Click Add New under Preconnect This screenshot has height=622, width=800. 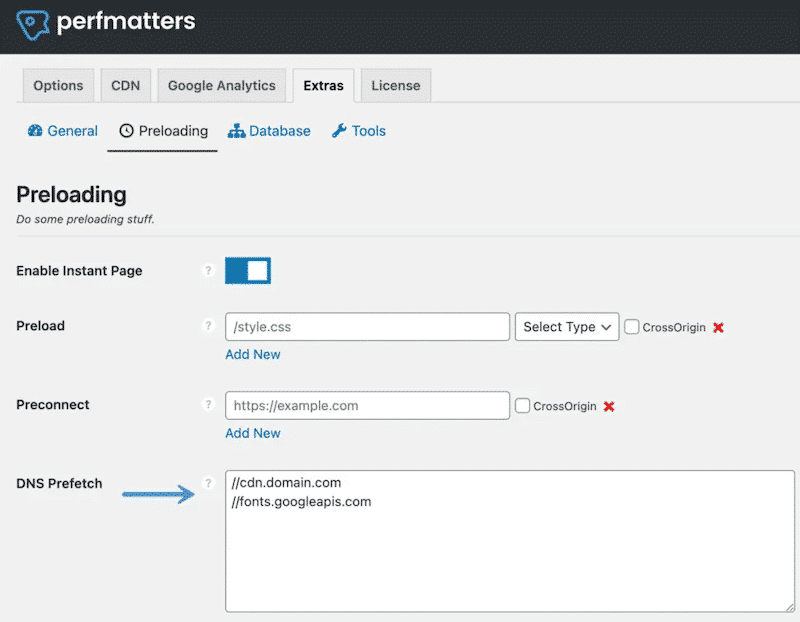(x=253, y=433)
